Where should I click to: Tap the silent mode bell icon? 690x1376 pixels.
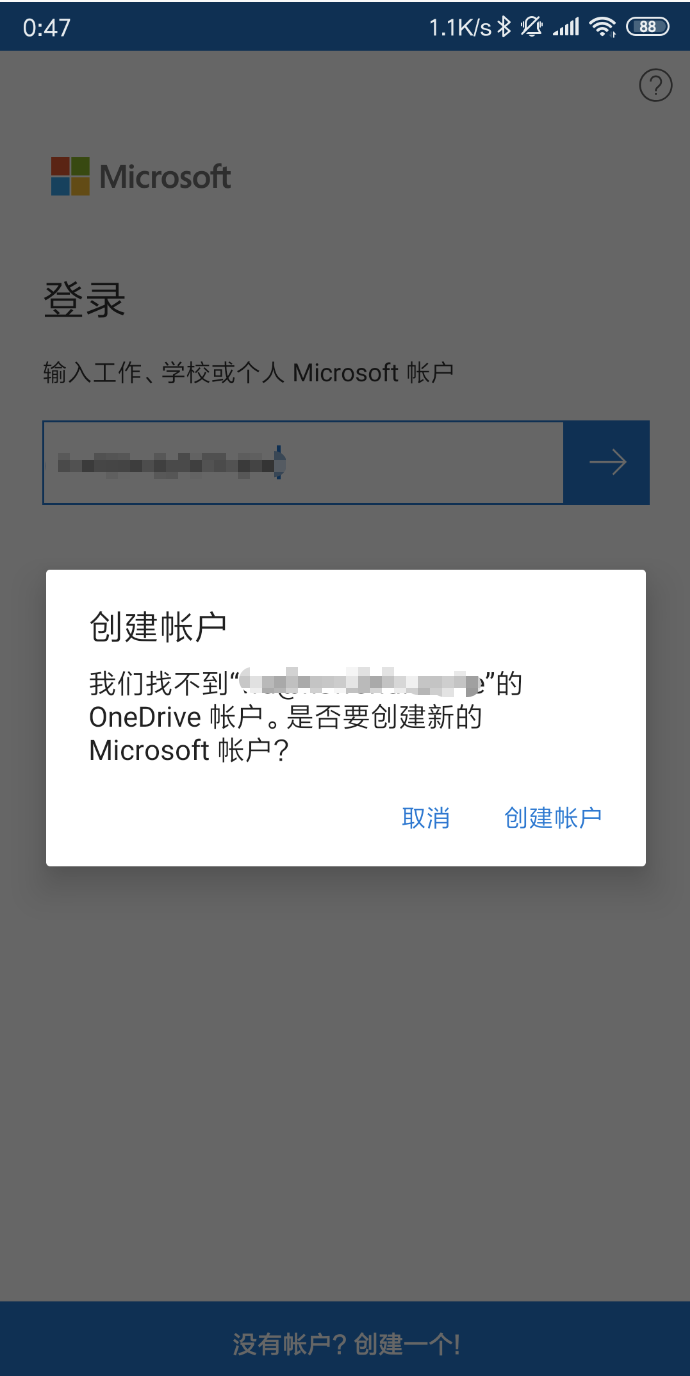(531, 27)
